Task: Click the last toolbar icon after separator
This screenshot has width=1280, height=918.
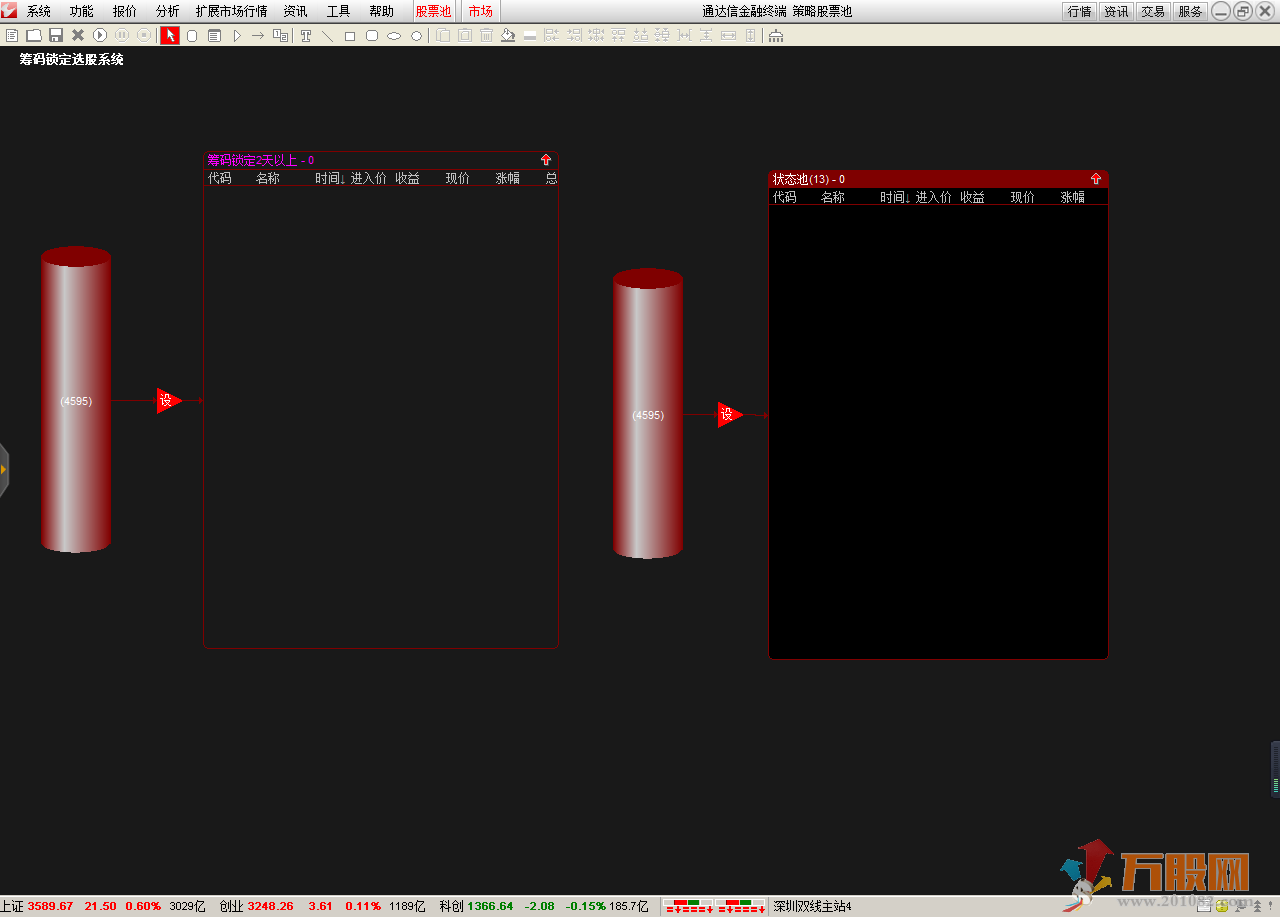Action: pos(776,35)
